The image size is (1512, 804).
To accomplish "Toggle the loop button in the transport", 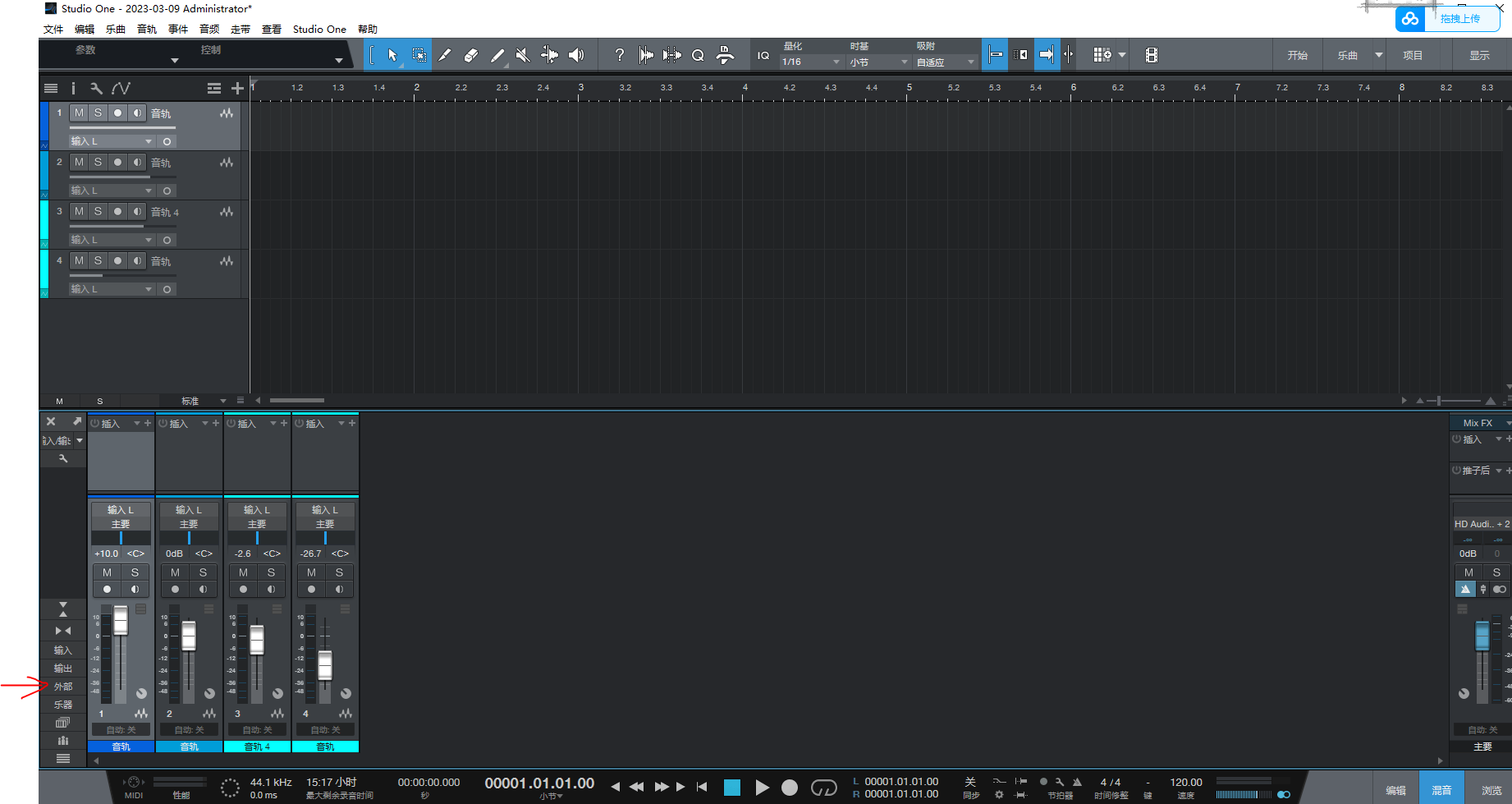I will pos(823,788).
